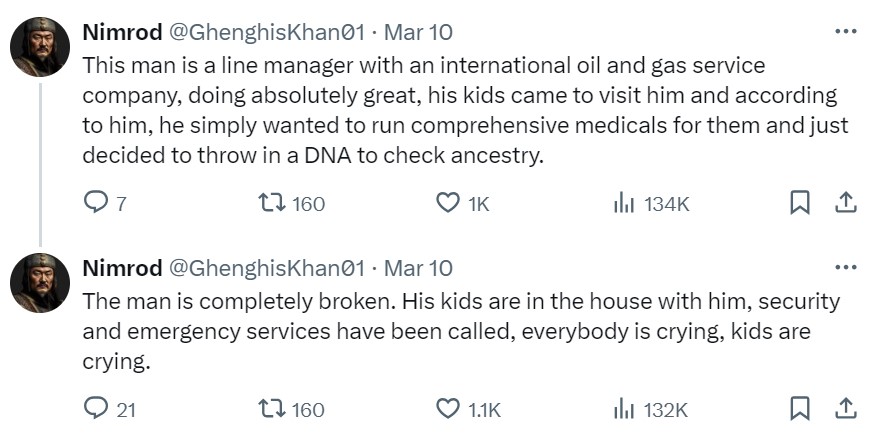Screen dimensions: 874x439
Task: Open Nimrod's profile name on first tweet
Action: tap(121, 32)
